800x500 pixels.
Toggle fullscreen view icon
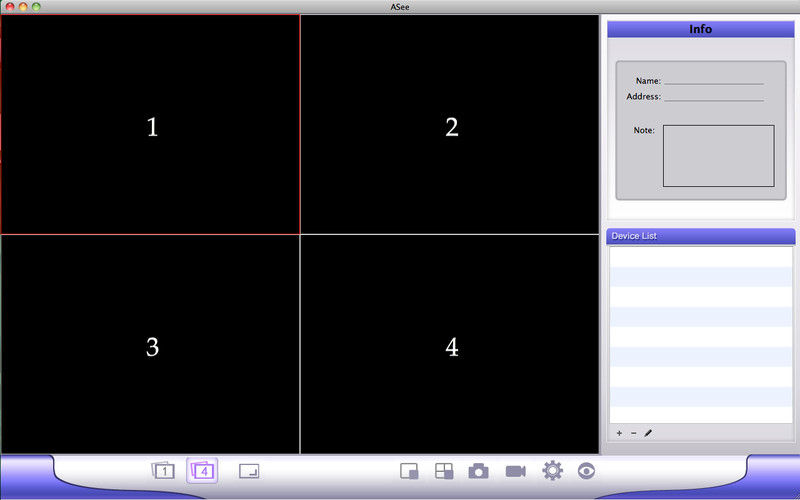coord(249,470)
